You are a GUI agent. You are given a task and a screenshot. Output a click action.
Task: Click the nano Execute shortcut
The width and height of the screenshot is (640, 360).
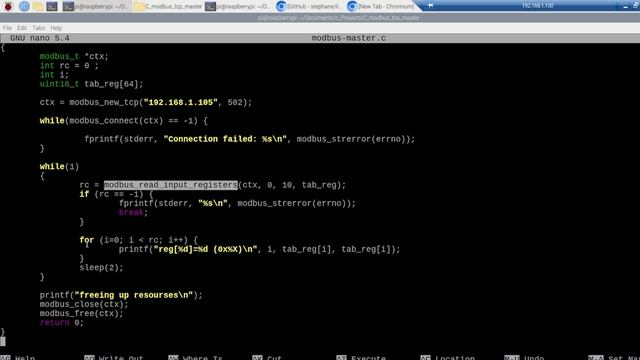point(361,358)
